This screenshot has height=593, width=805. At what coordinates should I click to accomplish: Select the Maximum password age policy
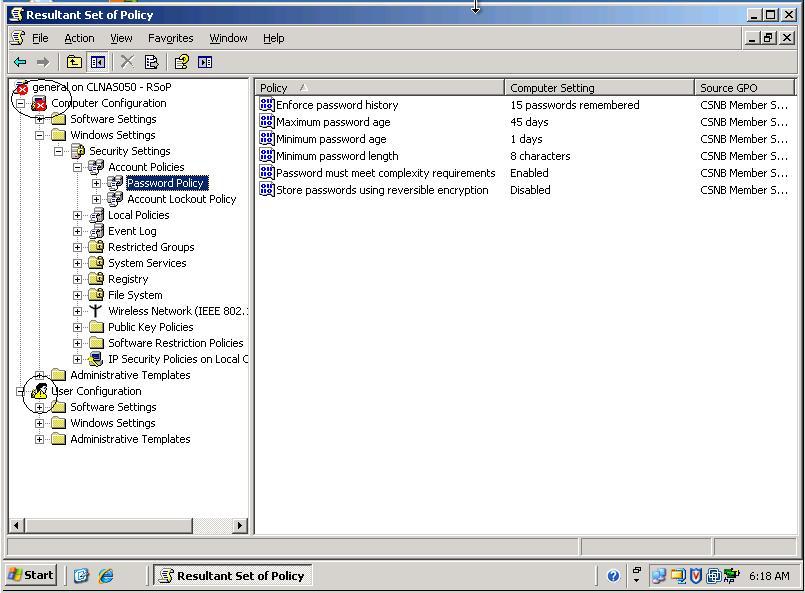tap(330, 121)
